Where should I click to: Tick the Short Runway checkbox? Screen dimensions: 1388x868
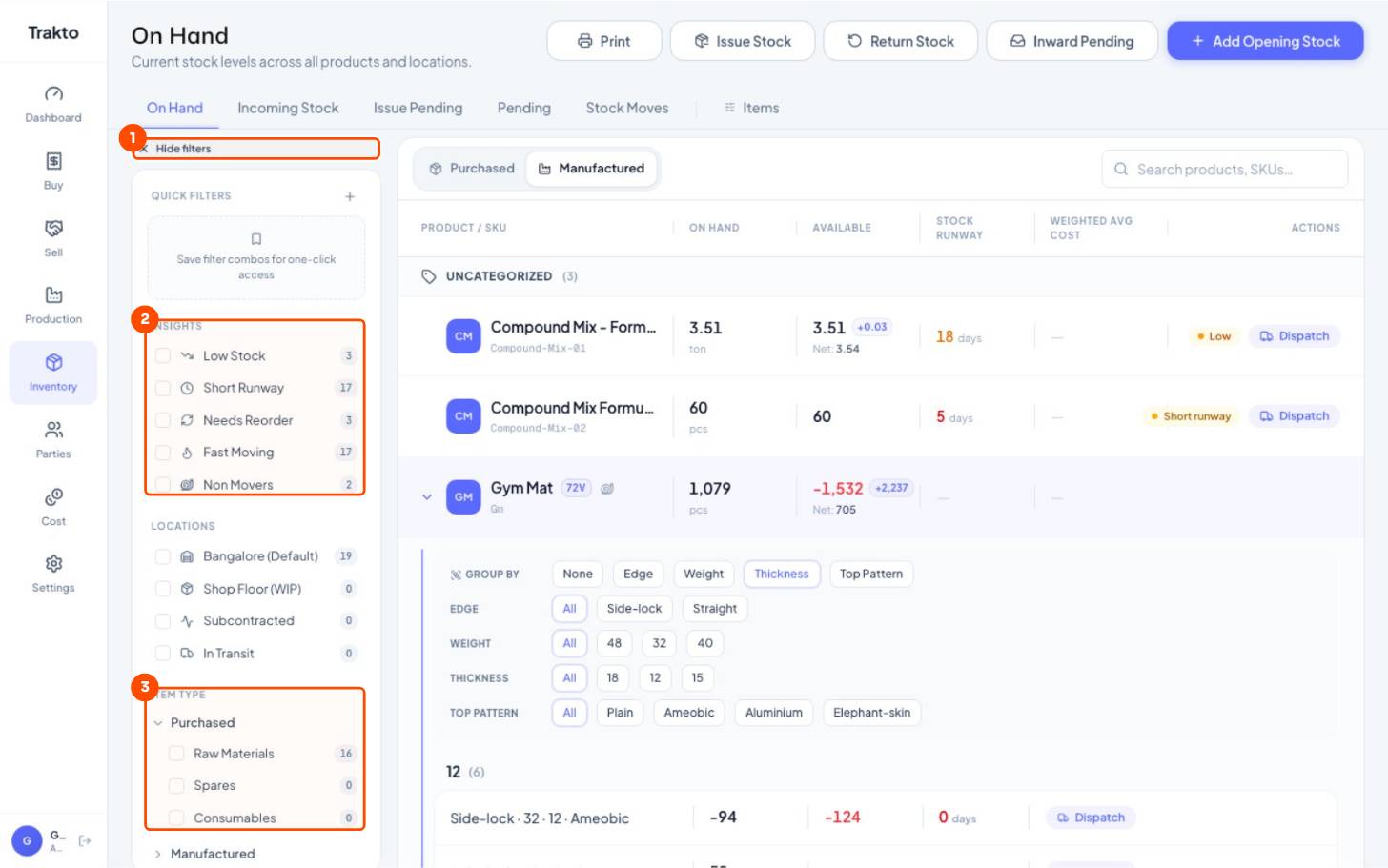coord(163,388)
